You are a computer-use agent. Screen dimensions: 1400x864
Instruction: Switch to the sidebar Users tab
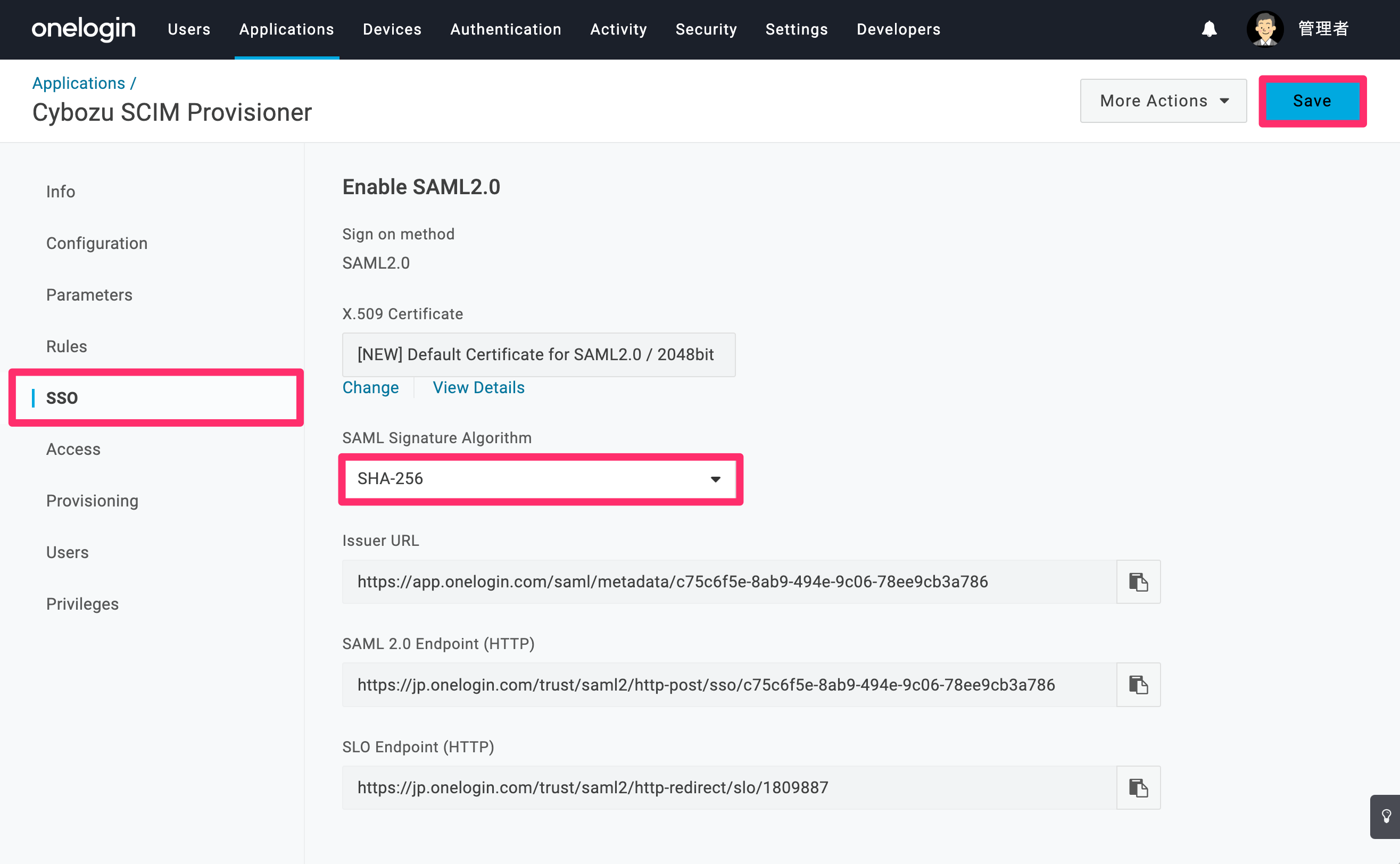point(68,553)
